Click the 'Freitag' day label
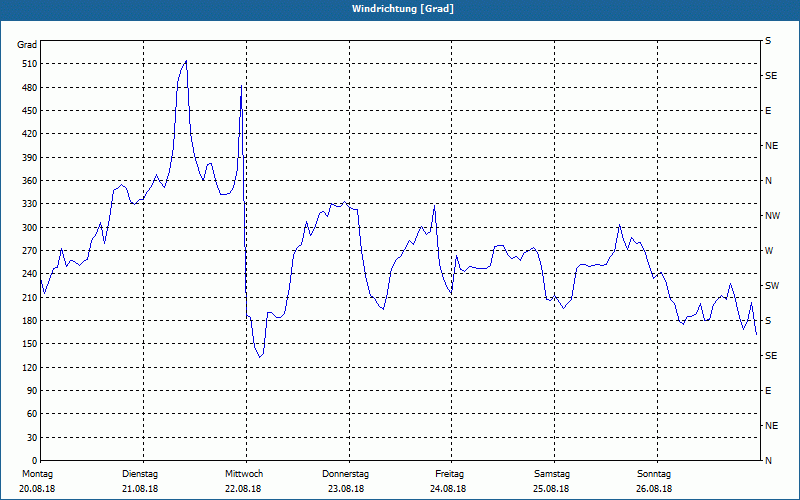The height and width of the screenshot is (500, 800). pos(449,474)
